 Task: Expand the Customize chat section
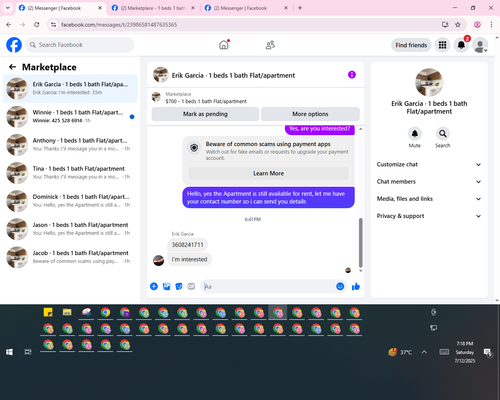(x=429, y=164)
